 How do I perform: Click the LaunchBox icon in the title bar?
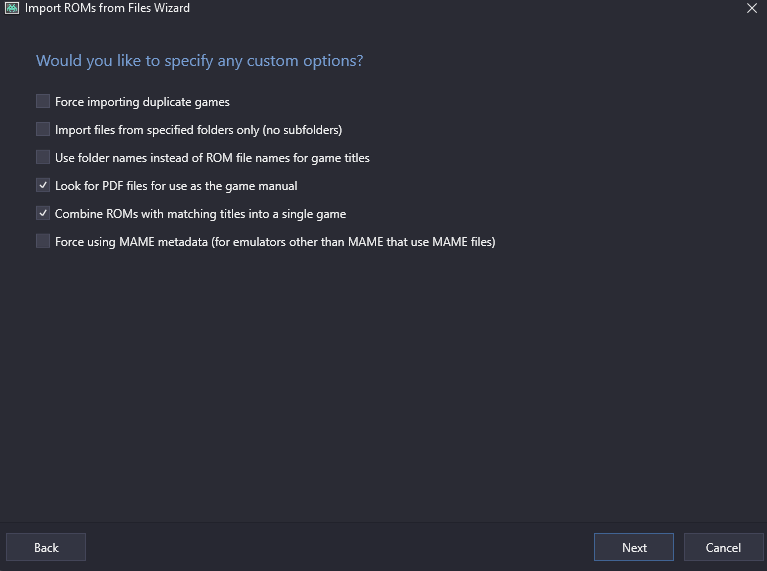(12, 8)
